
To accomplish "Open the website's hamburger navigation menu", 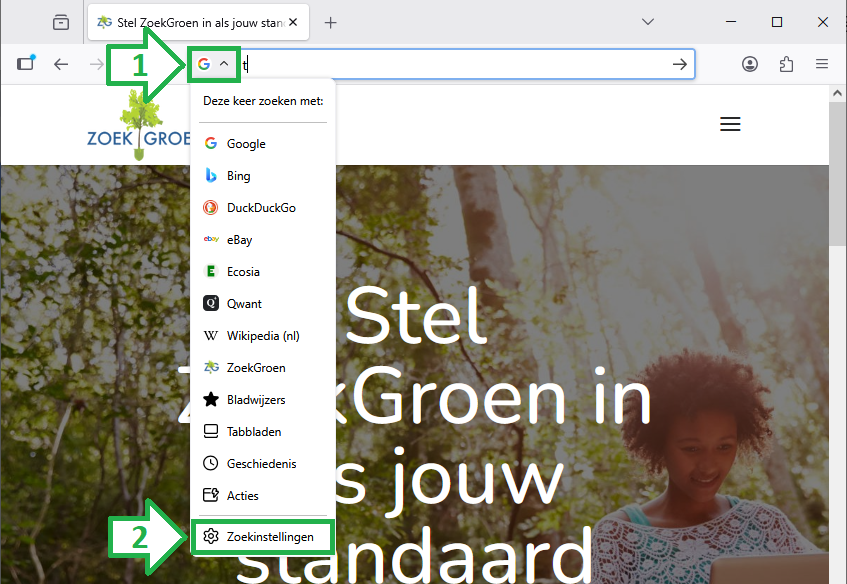I will point(730,124).
